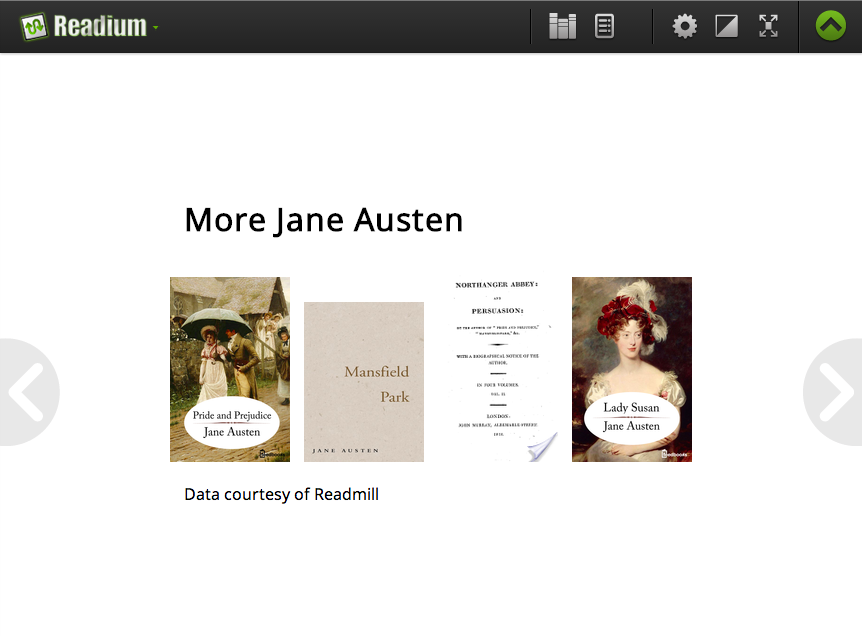The height and width of the screenshot is (636, 862).
Task: Go to next page with right arrow
Action: 833,392
